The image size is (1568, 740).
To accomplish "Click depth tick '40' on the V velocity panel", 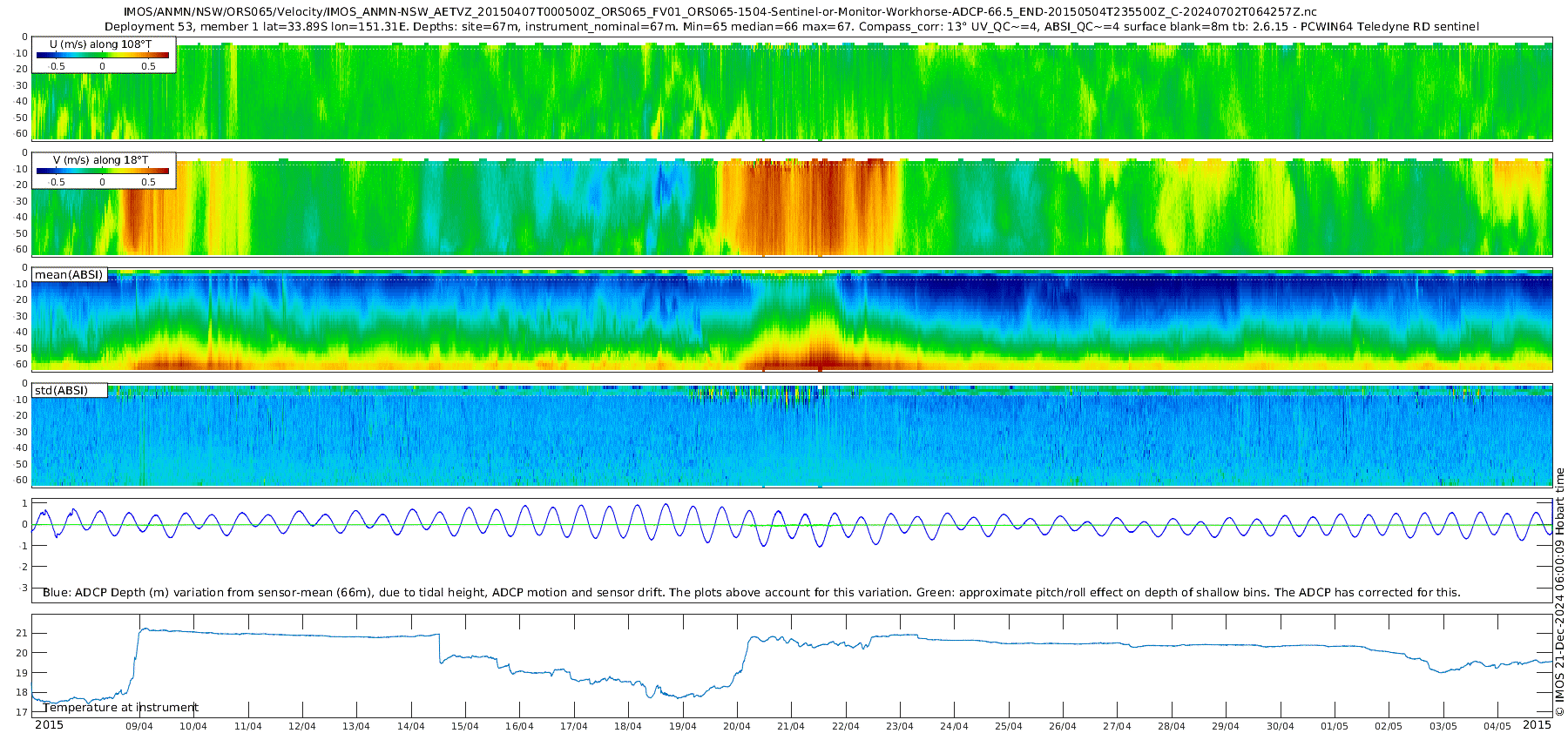I will tap(22, 218).
